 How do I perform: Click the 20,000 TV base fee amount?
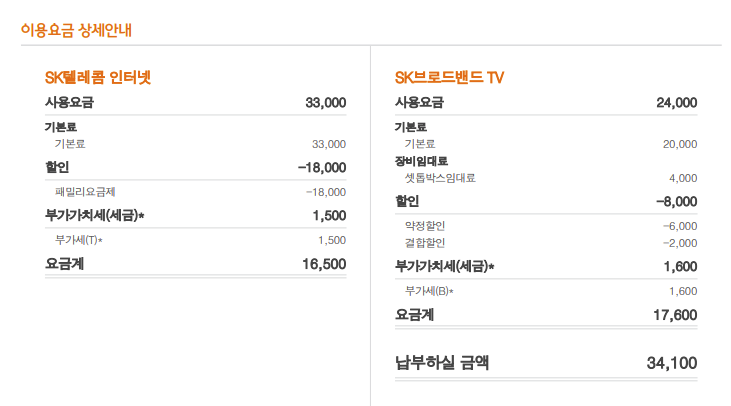click(x=680, y=144)
